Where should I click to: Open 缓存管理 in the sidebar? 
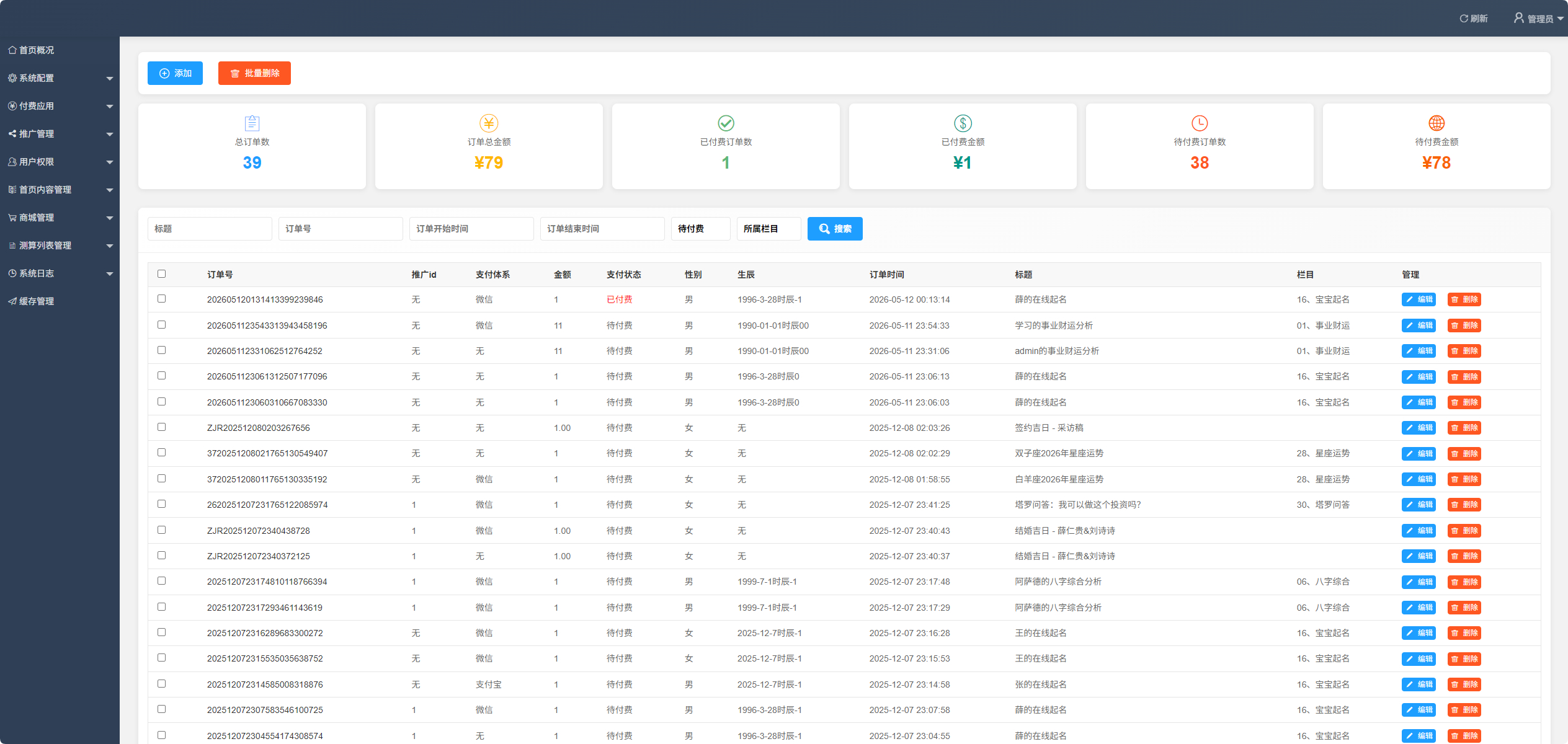(60, 301)
